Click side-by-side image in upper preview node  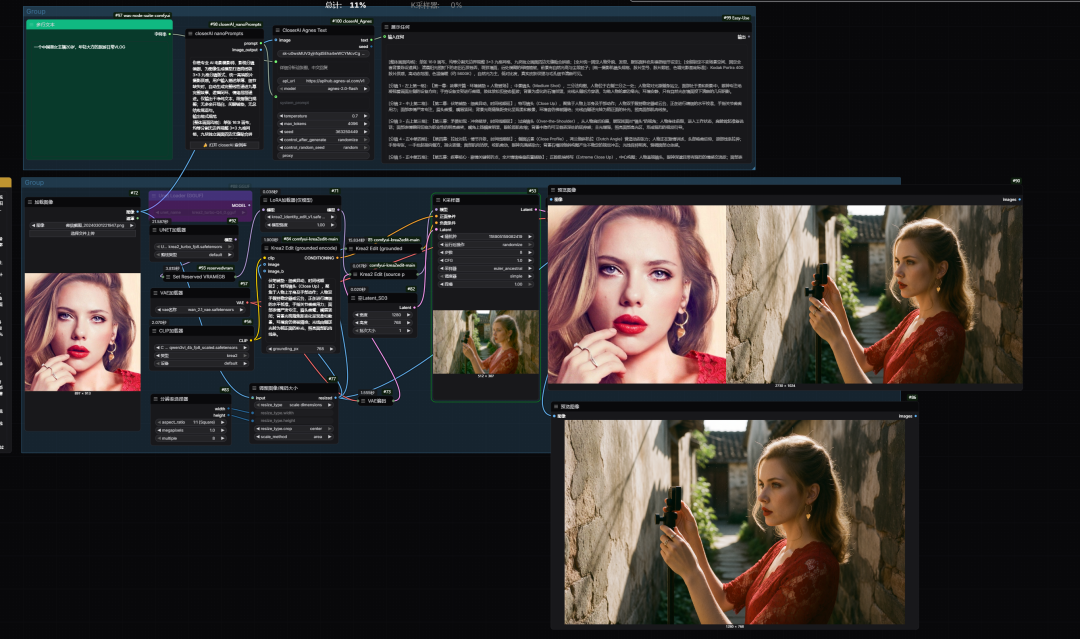785,294
